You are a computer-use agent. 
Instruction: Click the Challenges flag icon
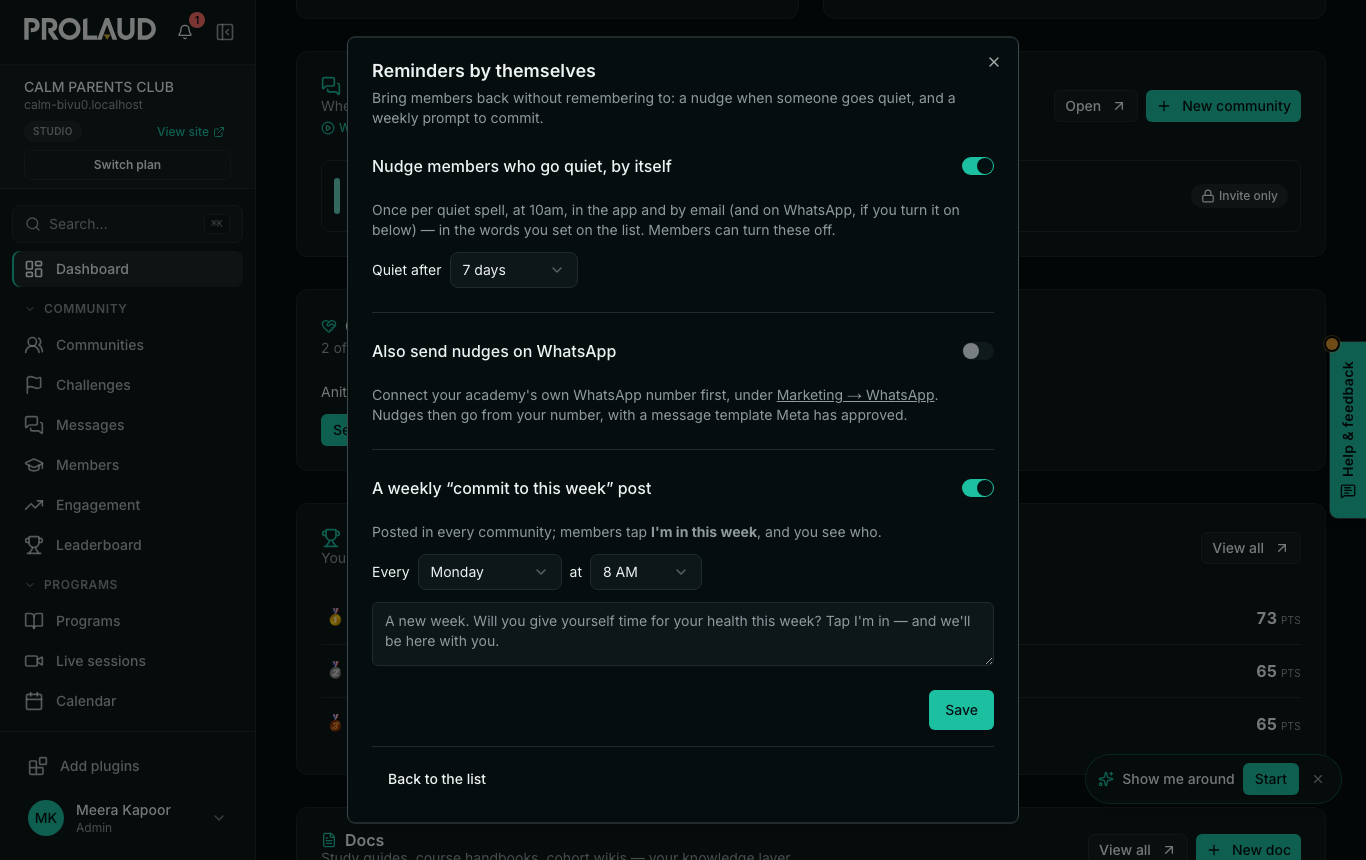34,385
